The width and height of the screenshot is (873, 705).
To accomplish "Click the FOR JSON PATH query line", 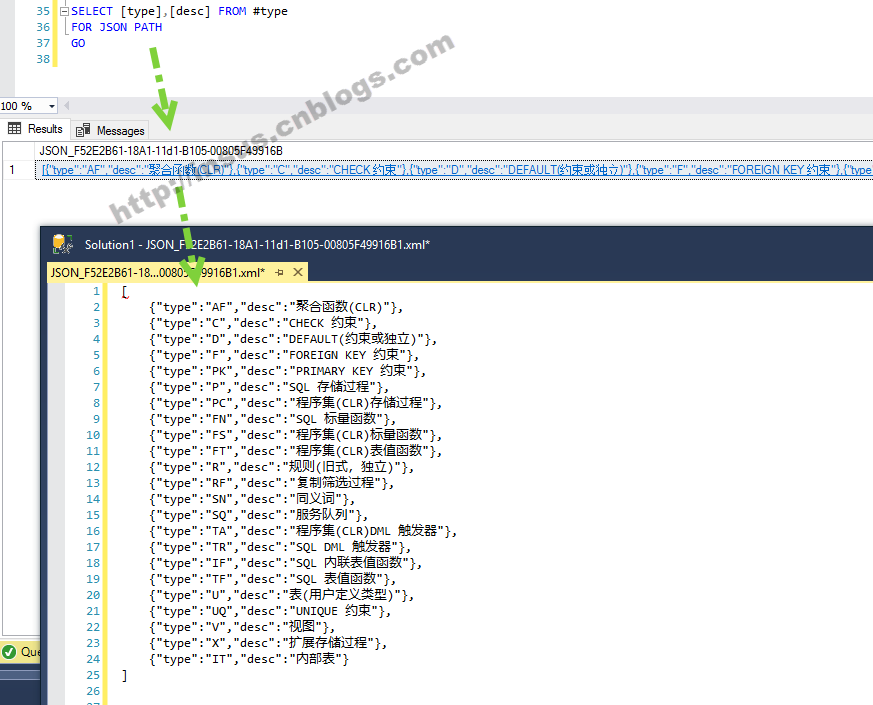I will (116, 27).
